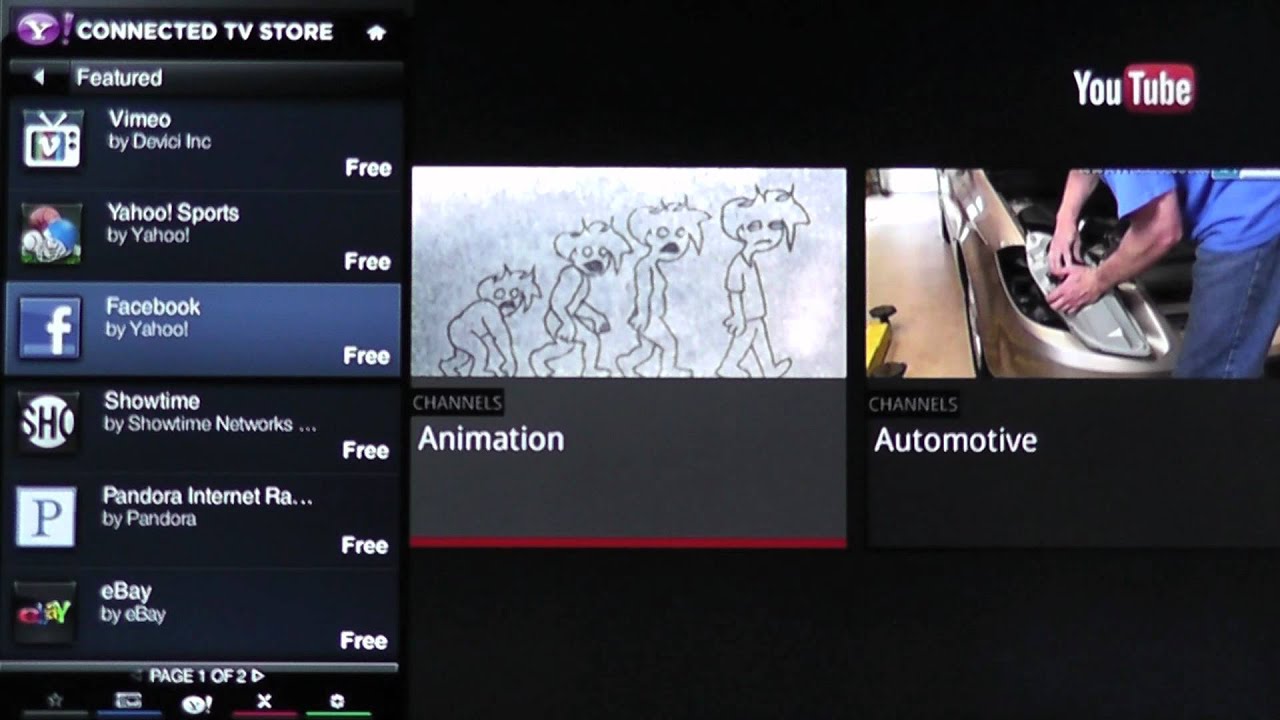
Task: Select the Yahoo! Sports app title
Action: (x=173, y=213)
